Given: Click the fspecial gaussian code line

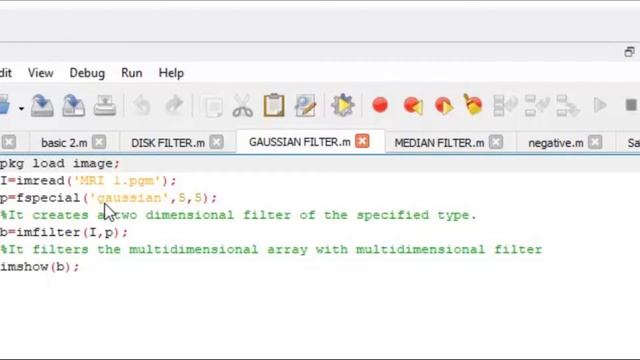Looking at the screenshot, I should [109, 198].
